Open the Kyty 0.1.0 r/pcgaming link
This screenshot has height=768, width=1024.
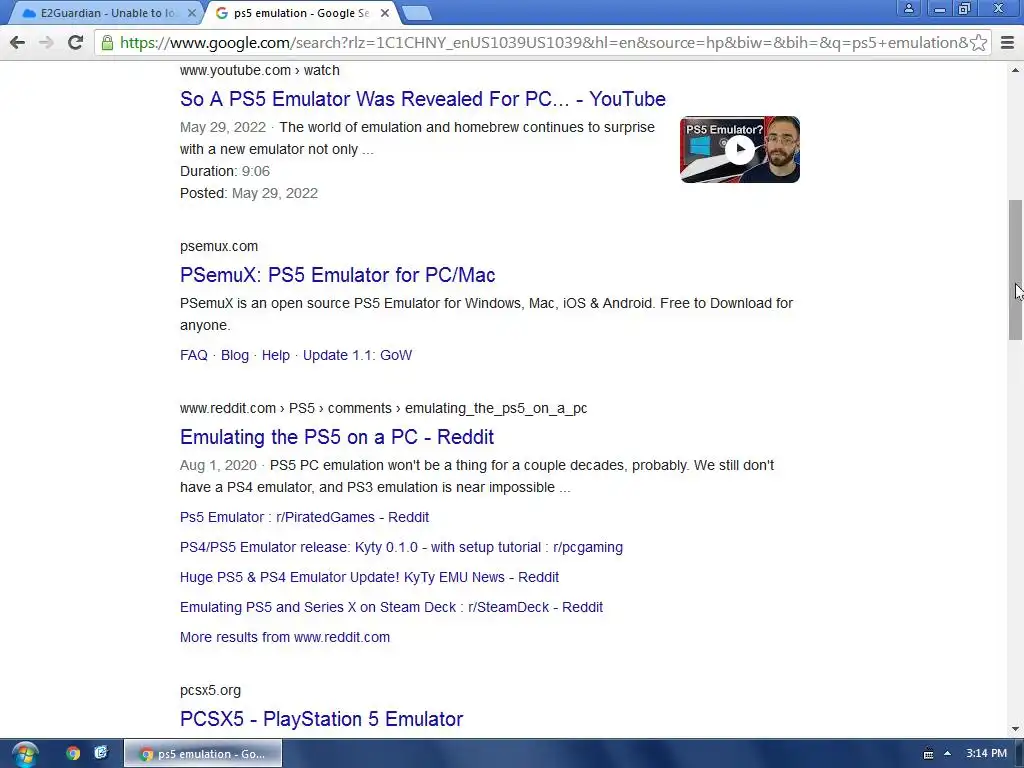401,547
